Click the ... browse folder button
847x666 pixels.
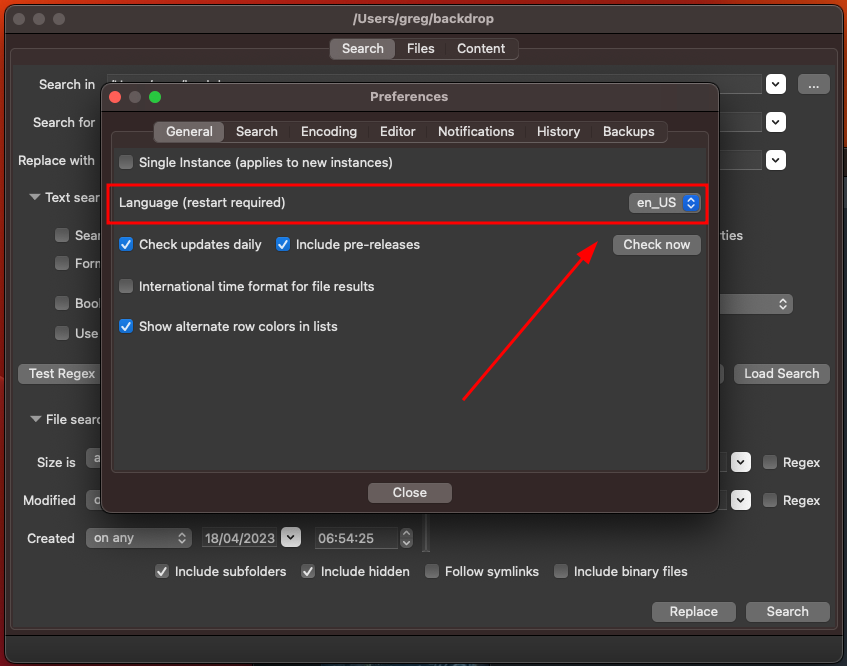coord(814,84)
